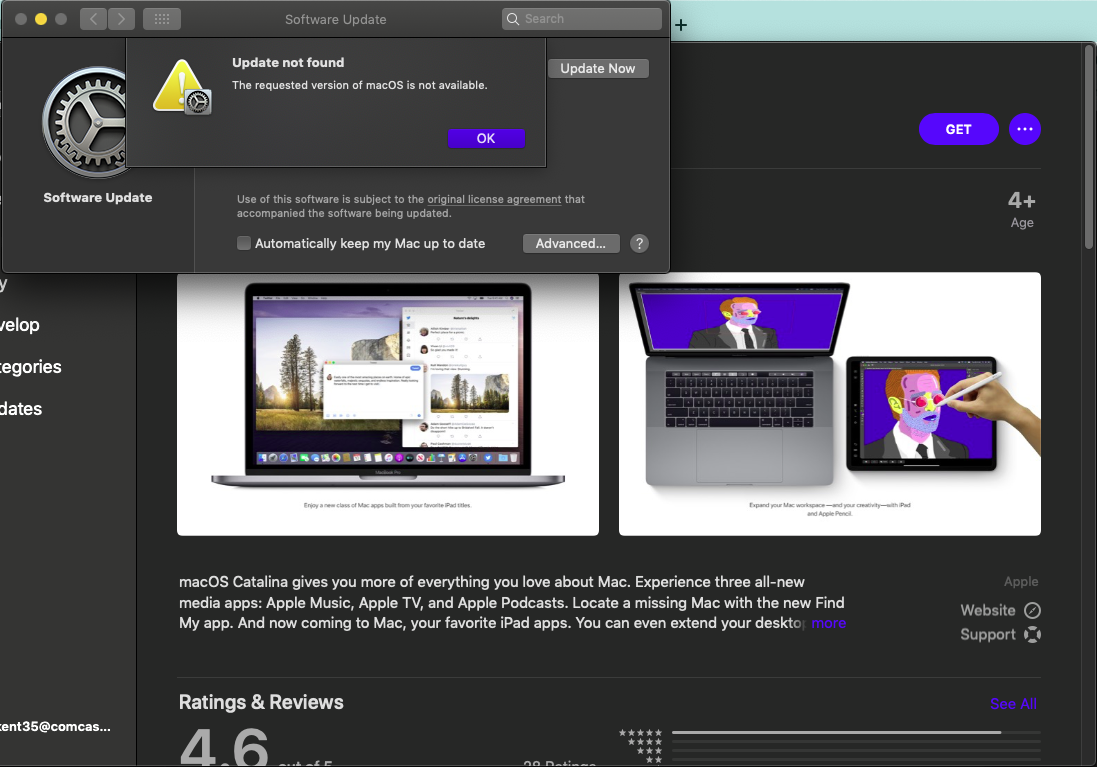The width and height of the screenshot is (1097, 767).
Task: Click the five-star rating bar
Action: [x=856, y=733]
